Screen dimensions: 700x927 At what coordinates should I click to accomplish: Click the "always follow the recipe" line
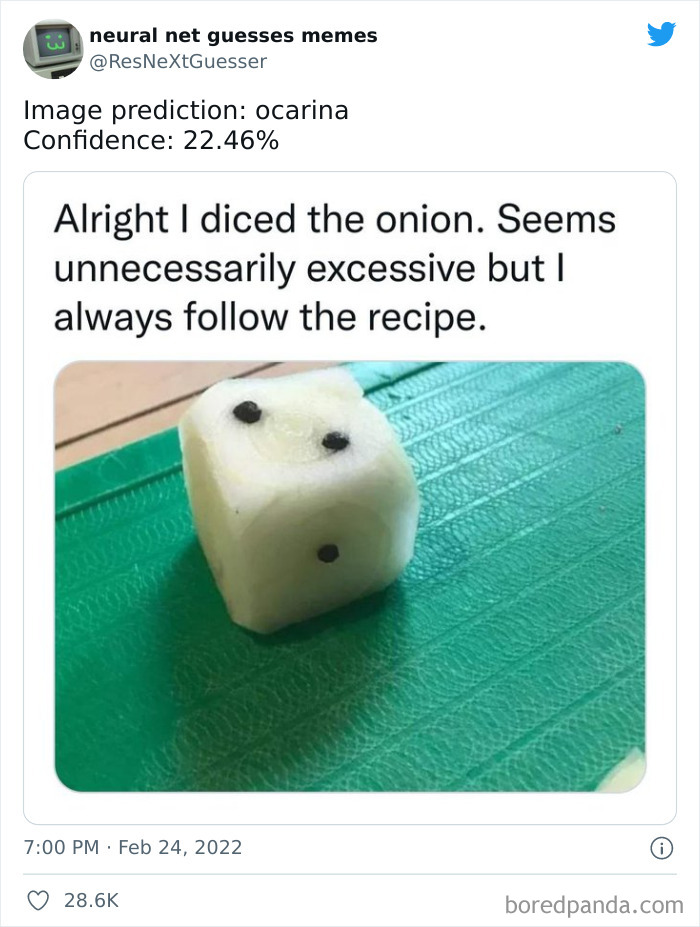[x=268, y=318]
